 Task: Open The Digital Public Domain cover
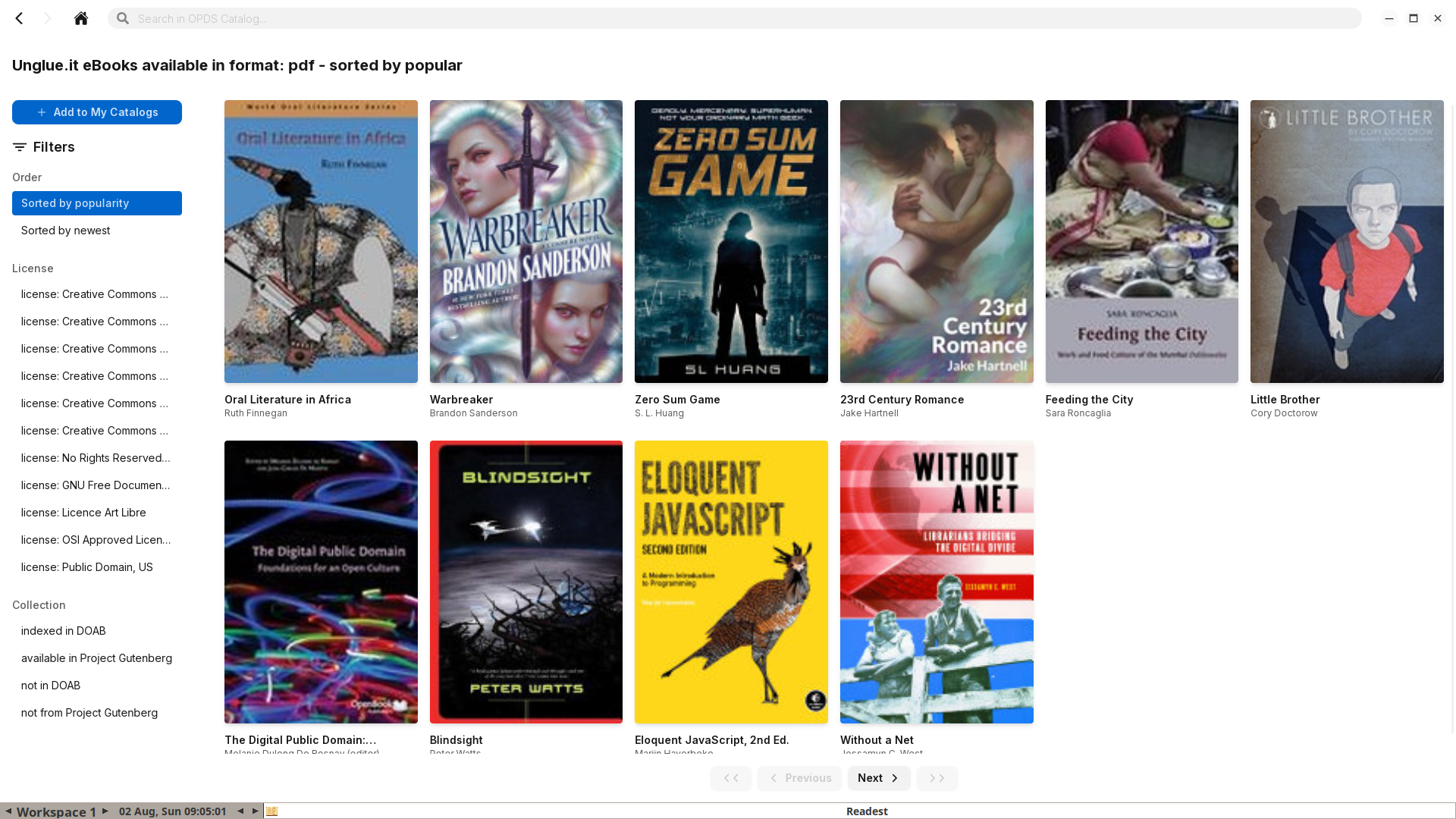[321, 582]
